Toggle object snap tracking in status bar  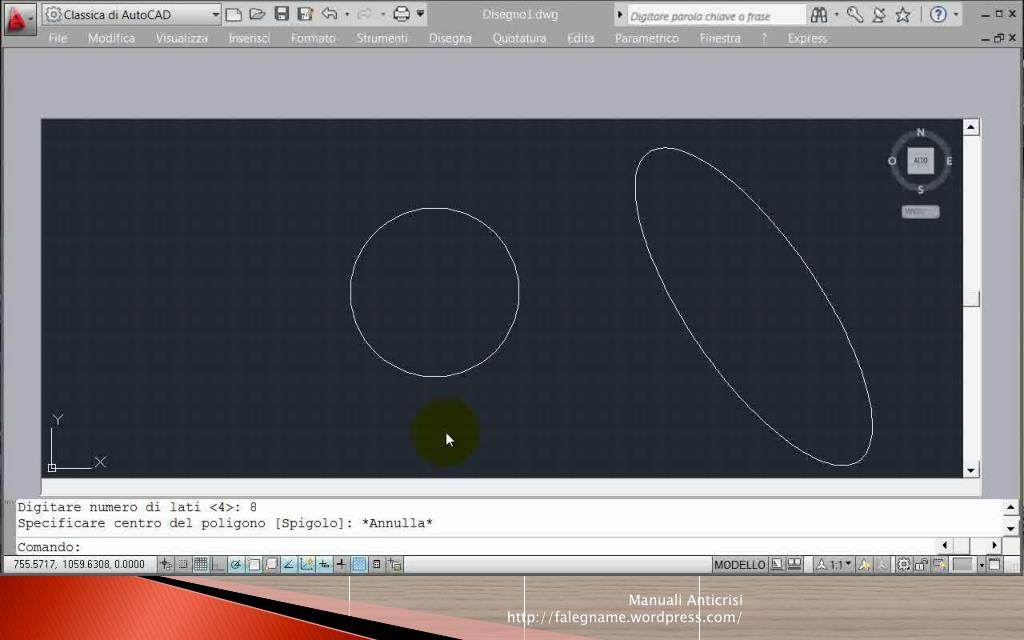click(289, 565)
